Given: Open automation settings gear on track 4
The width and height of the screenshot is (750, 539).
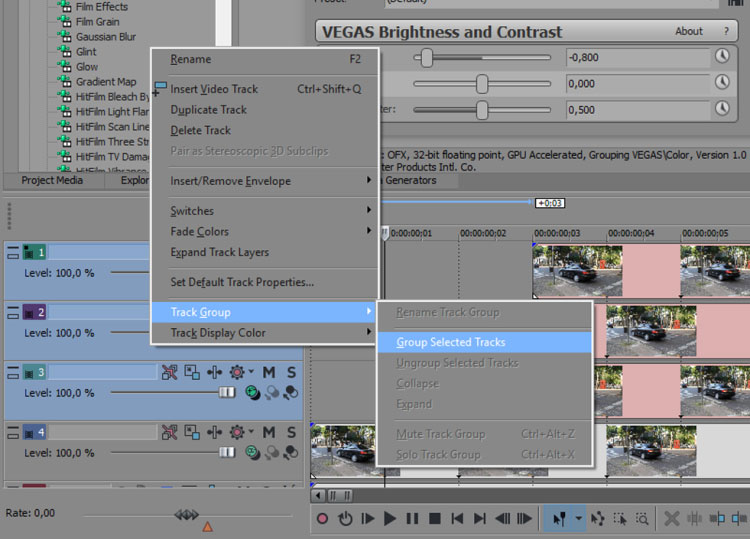Looking at the screenshot, I should [237, 432].
